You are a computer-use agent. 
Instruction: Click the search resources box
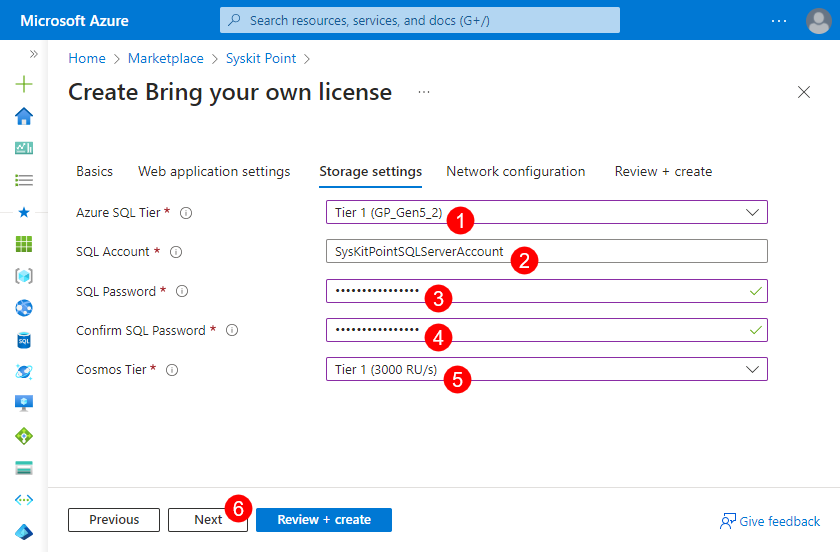click(419, 20)
